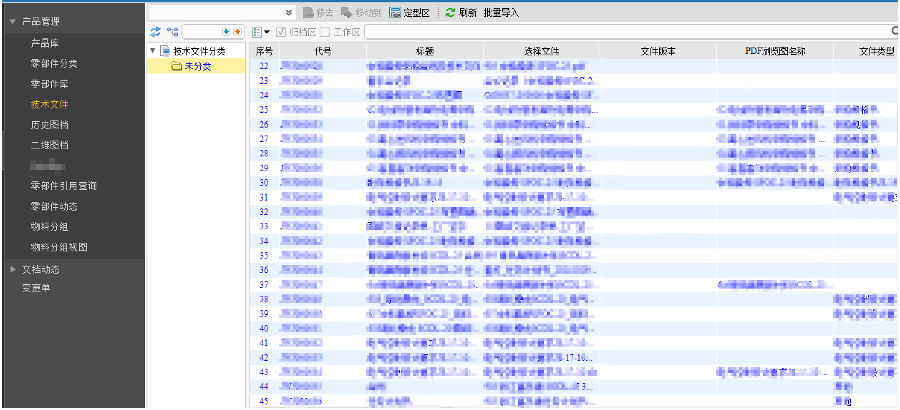The height and width of the screenshot is (410, 900).
Task: Select 技术文件 in the sidebar
Action: point(49,105)
